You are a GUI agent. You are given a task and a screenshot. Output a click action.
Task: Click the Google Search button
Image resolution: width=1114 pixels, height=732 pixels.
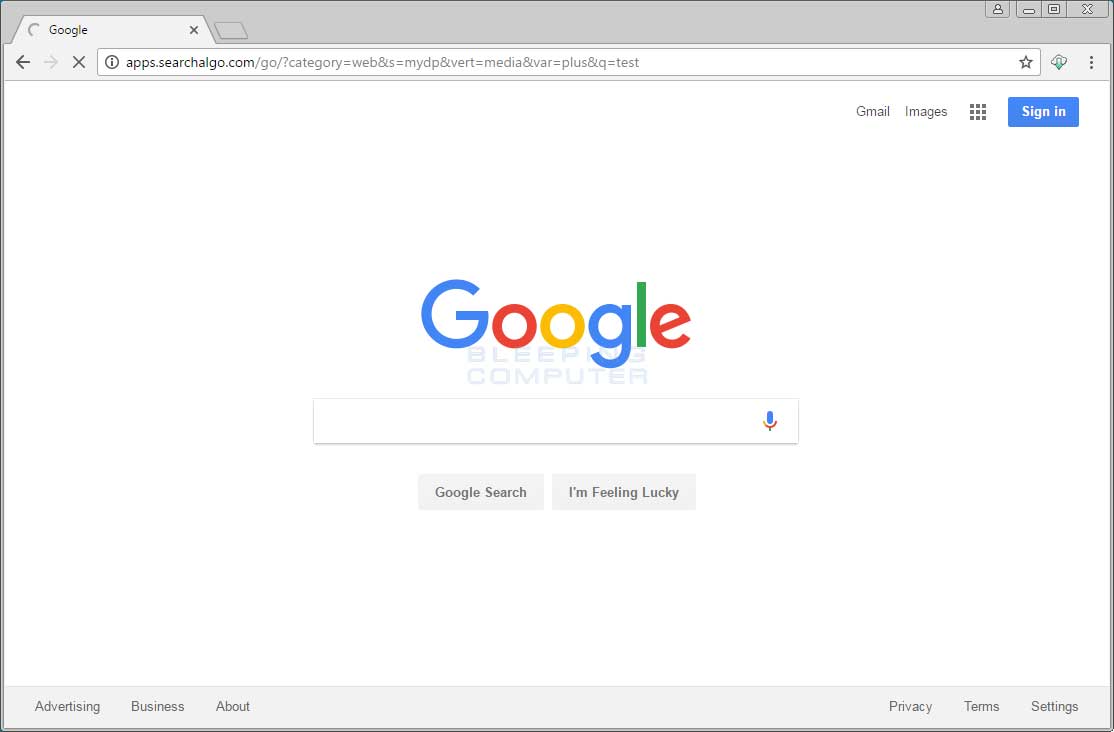(x=481, y=492)
